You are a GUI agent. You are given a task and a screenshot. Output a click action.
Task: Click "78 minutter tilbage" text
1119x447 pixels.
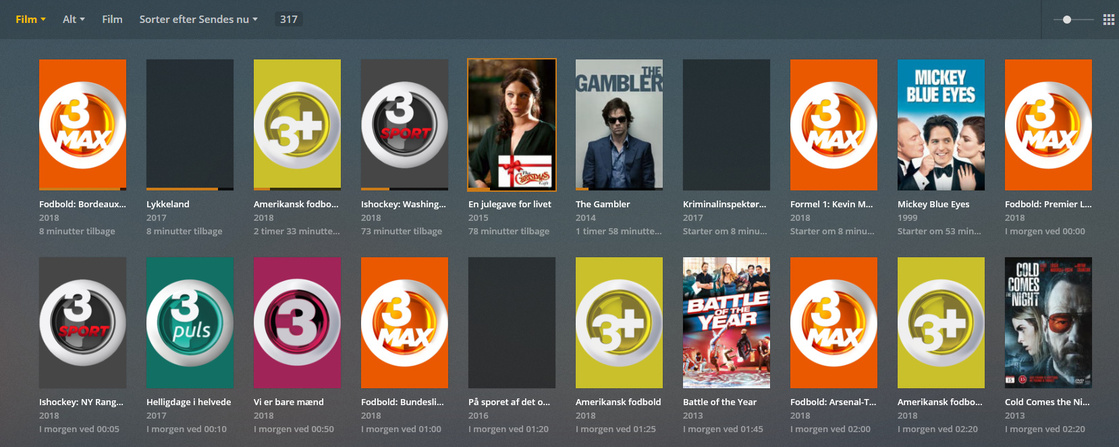[509, 231]
